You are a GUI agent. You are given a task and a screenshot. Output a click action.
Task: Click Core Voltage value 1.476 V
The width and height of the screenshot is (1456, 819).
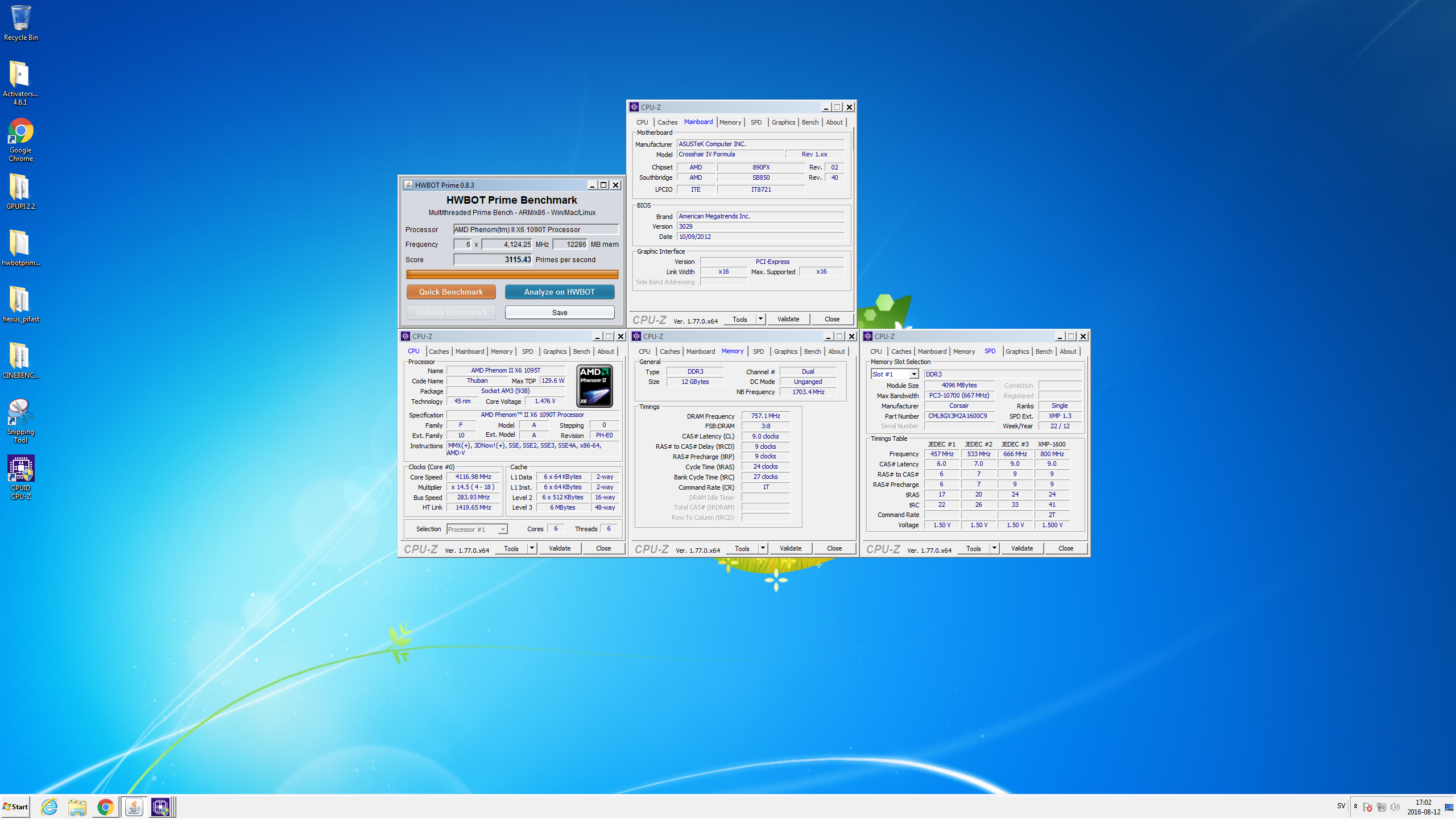[545, 401]
